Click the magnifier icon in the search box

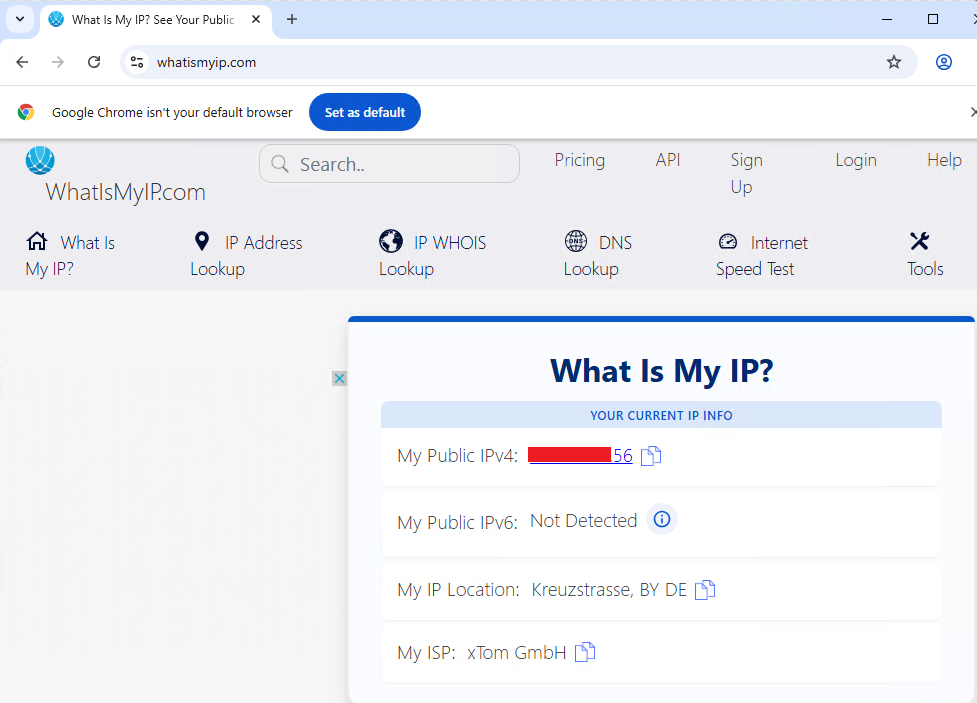[280, 164]
